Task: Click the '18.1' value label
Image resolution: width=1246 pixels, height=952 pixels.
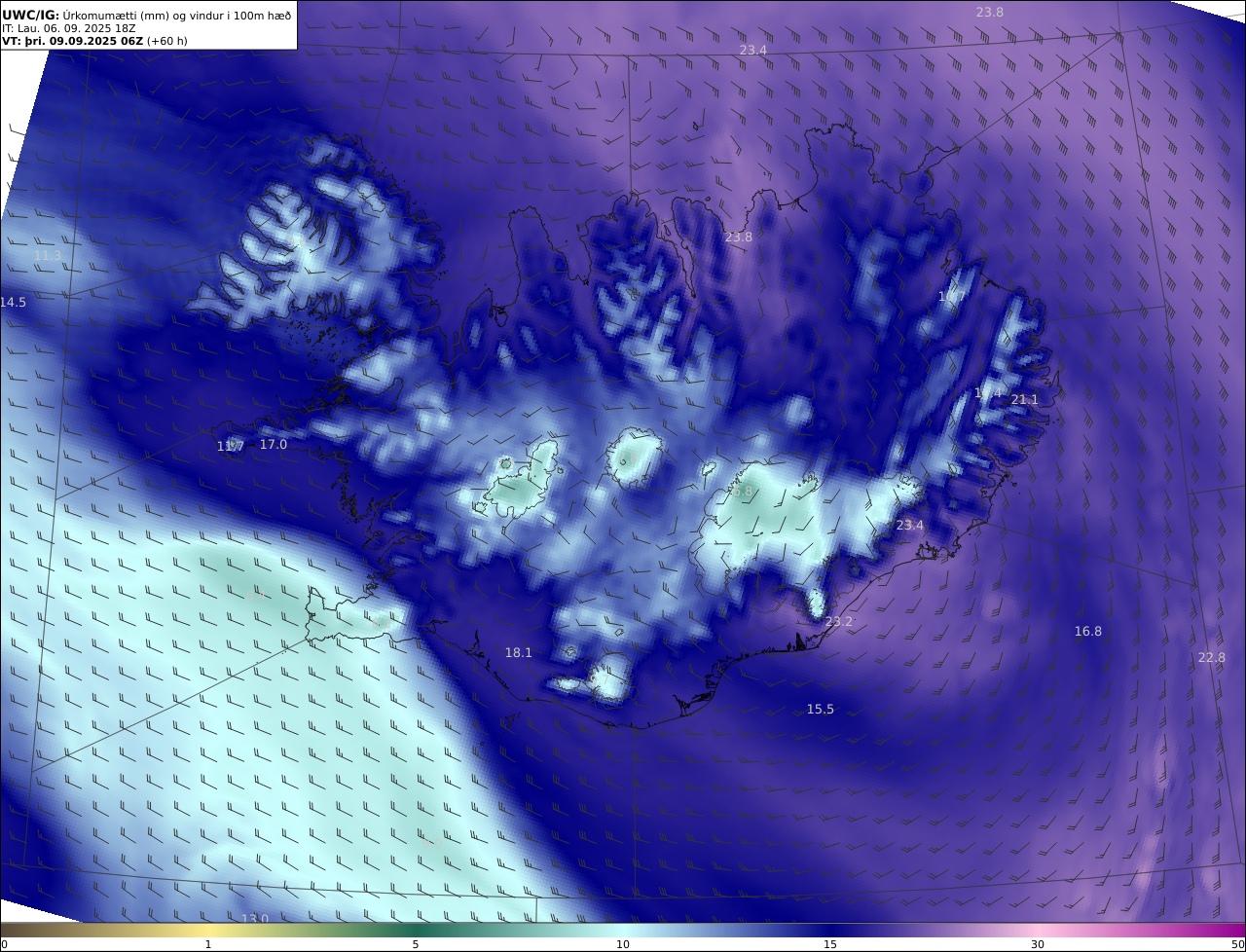Action: pos(519,653)
